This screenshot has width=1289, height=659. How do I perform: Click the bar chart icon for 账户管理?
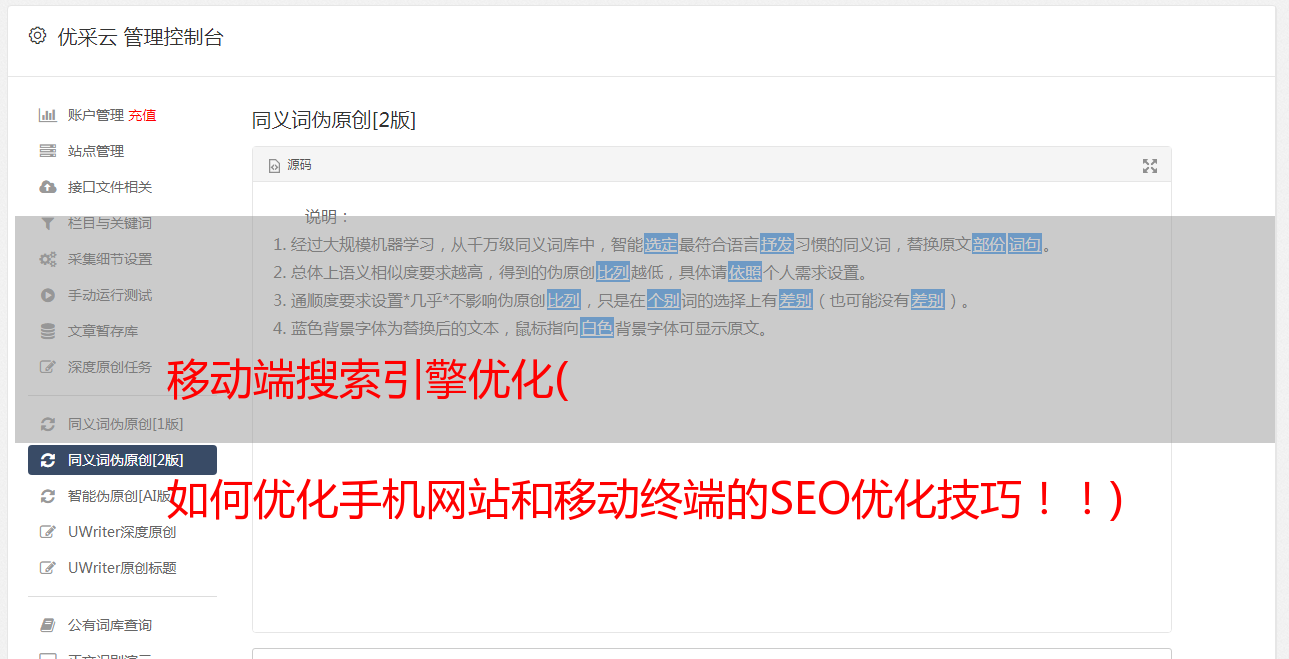47,115
